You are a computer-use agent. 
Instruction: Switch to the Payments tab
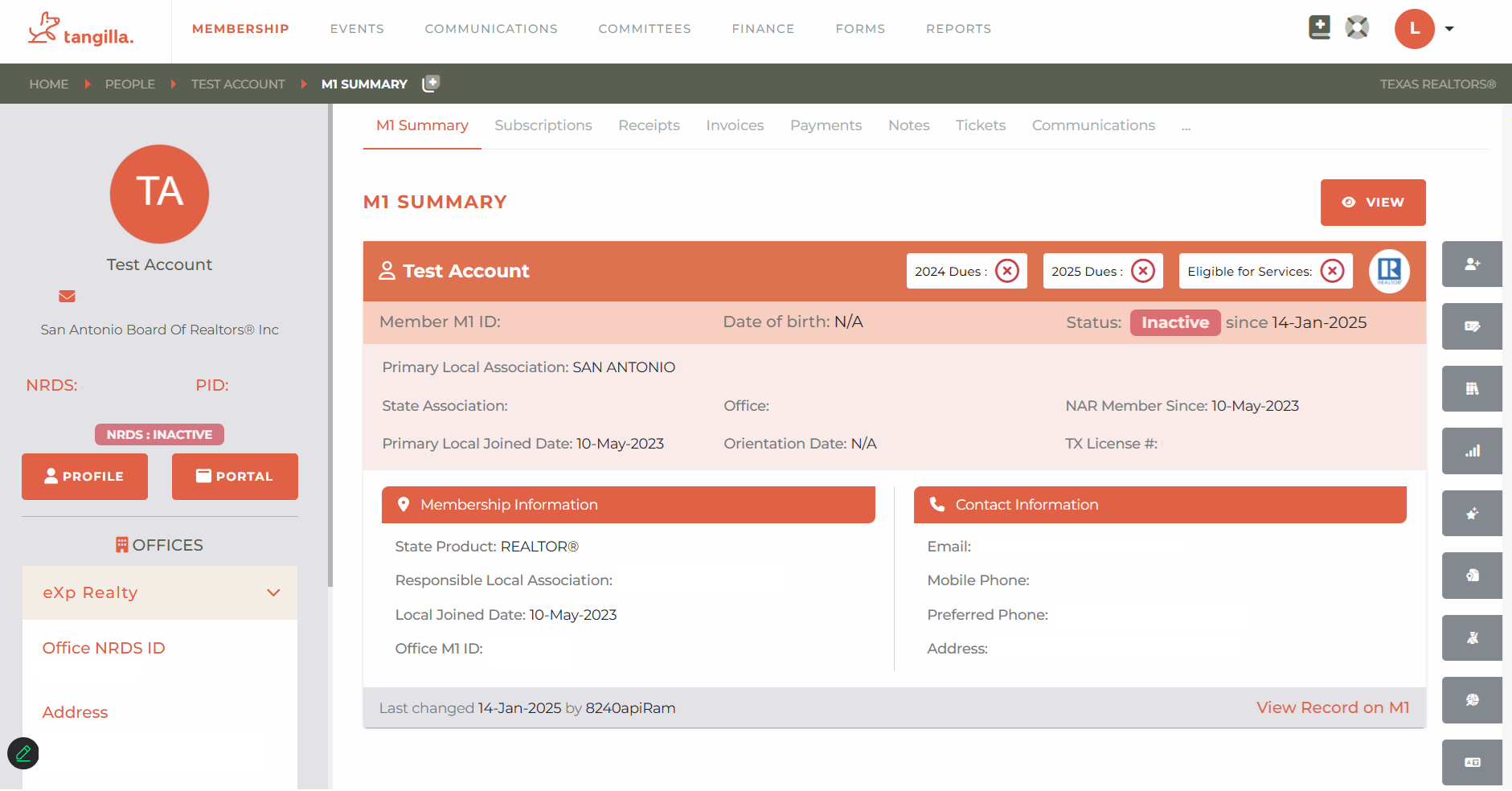(826, 125)
